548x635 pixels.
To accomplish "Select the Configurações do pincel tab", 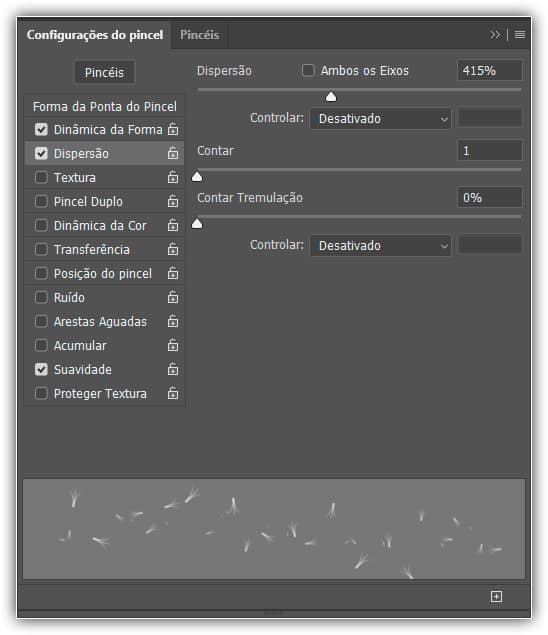I will (x=95, y=35).
